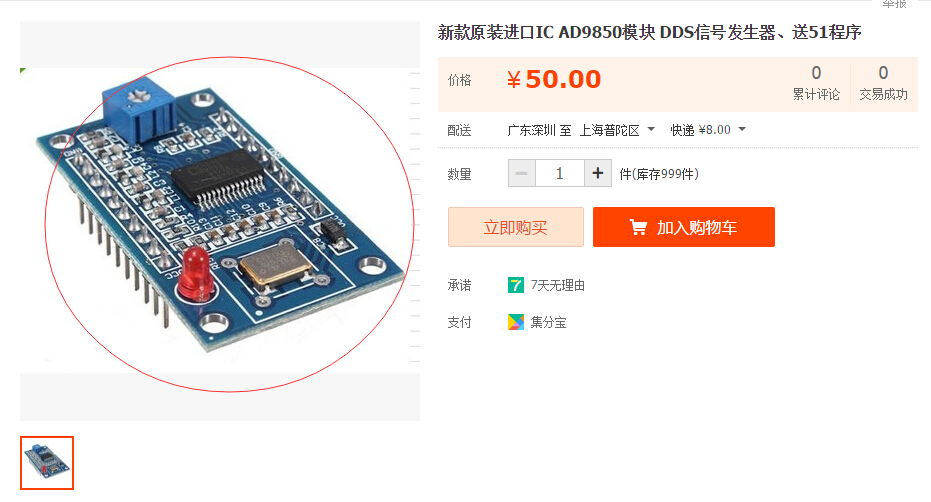
Task: Click the colorful 集分宝 payment icon
Action: coord(515,322)
